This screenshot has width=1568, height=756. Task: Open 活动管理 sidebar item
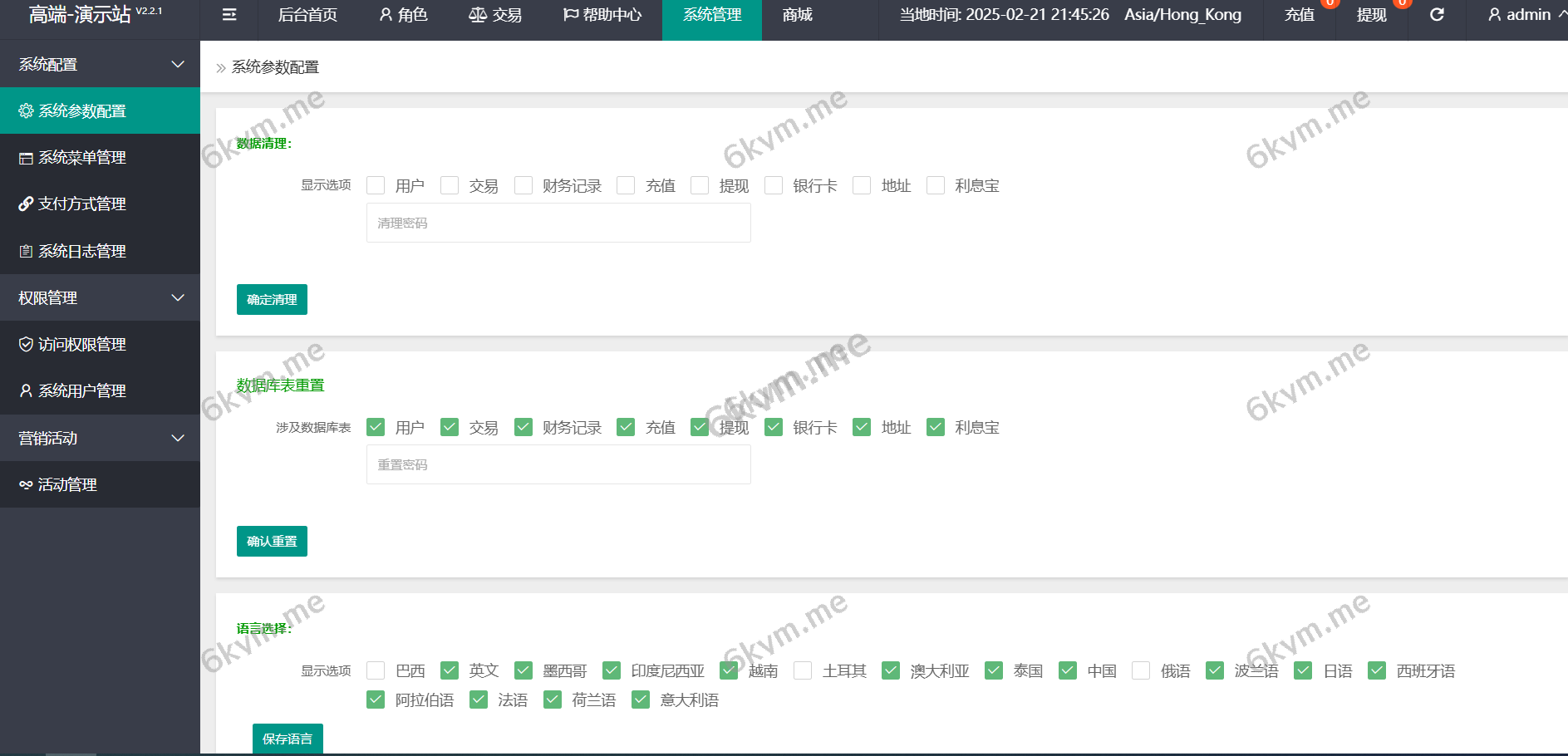pyautogui.click(x=66, y=484)
